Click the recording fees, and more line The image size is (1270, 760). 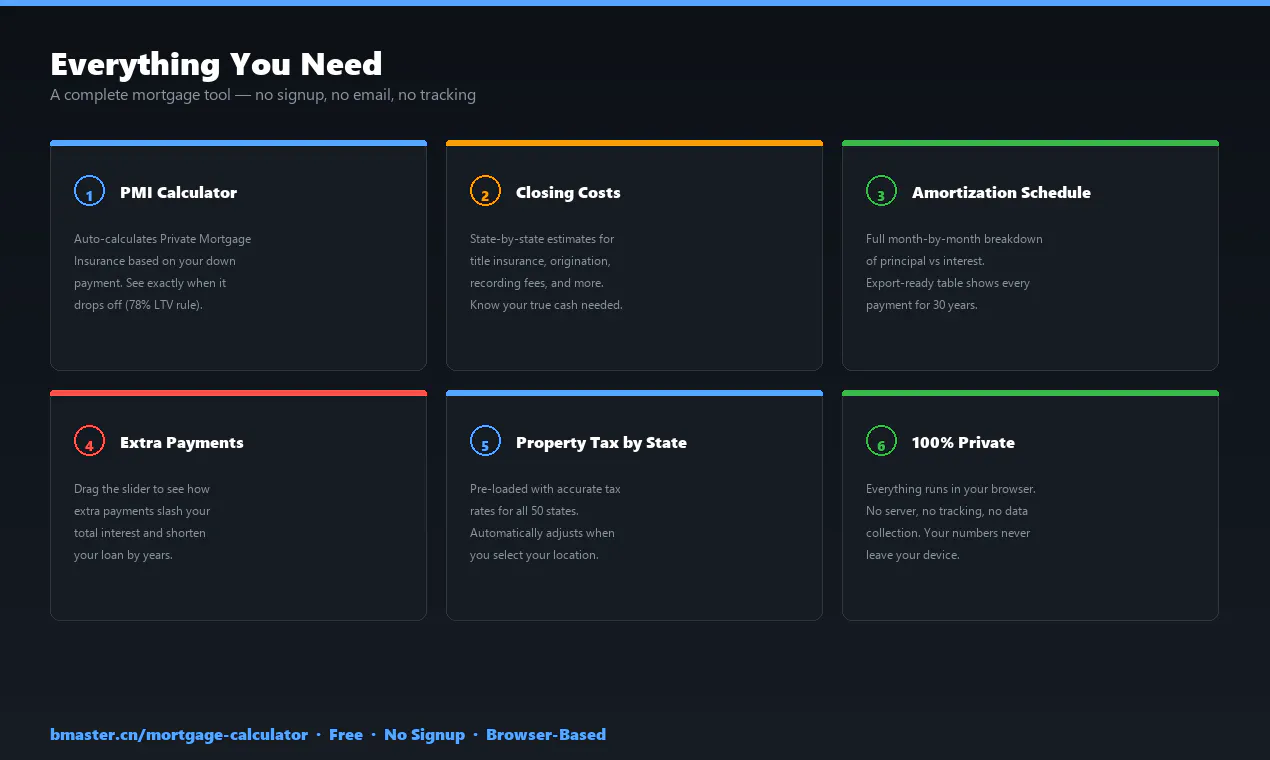click(537, 283)
